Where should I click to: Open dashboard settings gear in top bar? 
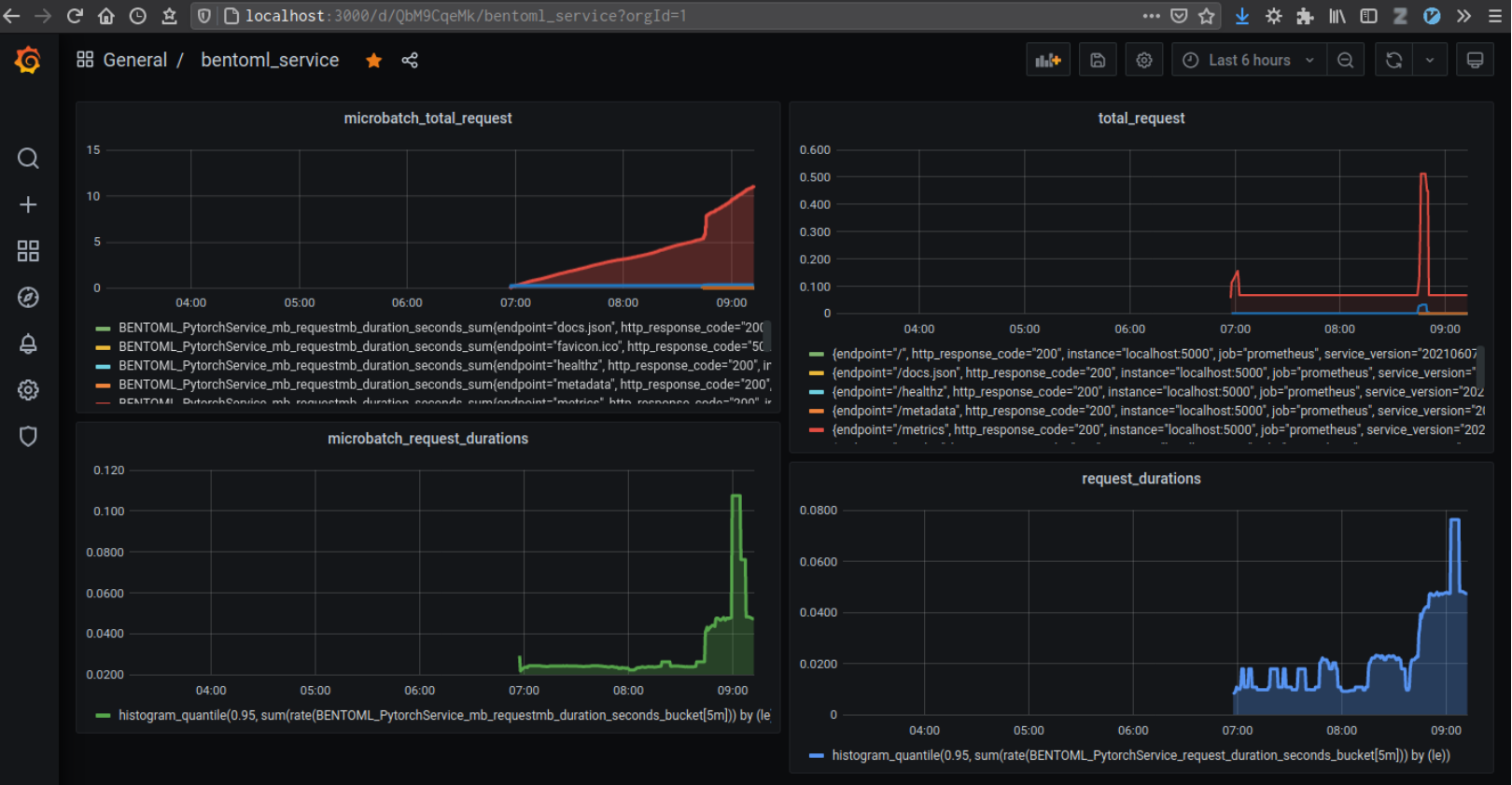pos(1144,60)
